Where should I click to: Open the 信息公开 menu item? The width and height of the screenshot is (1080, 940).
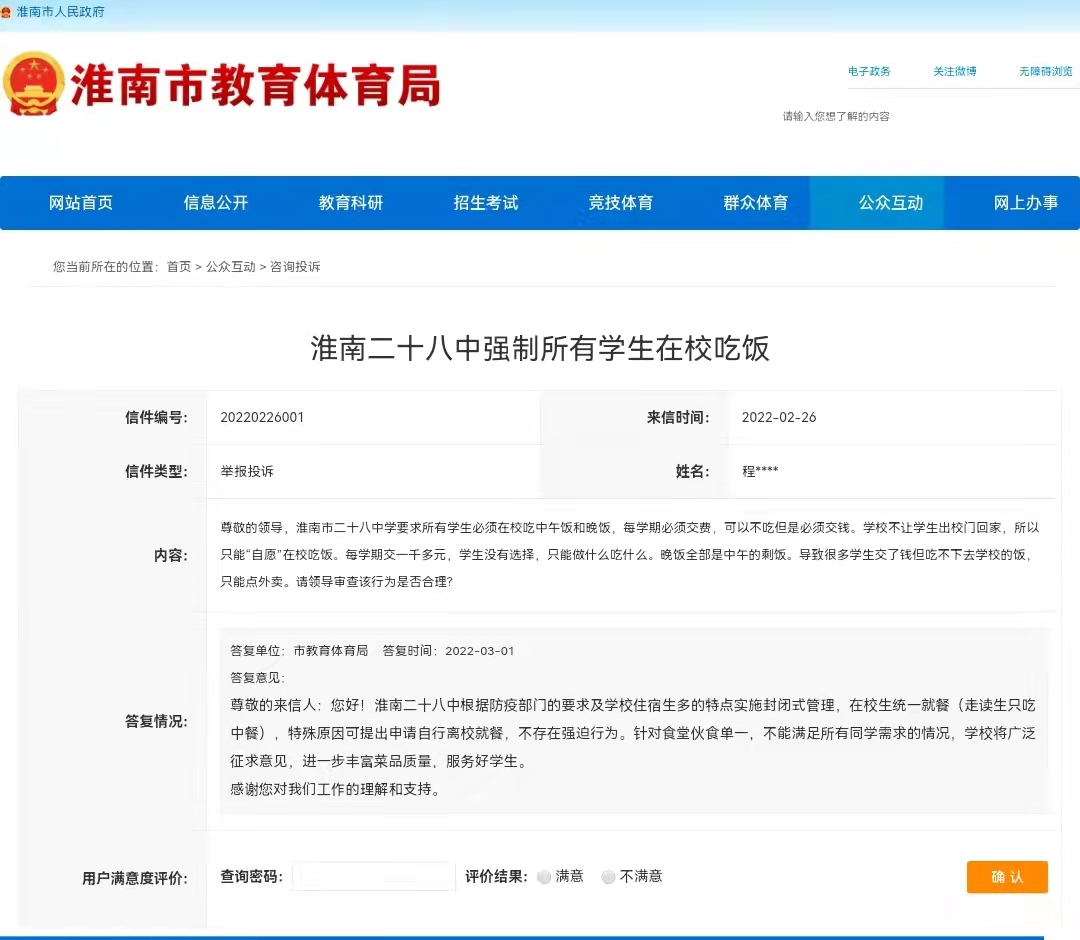coord(216,203)
